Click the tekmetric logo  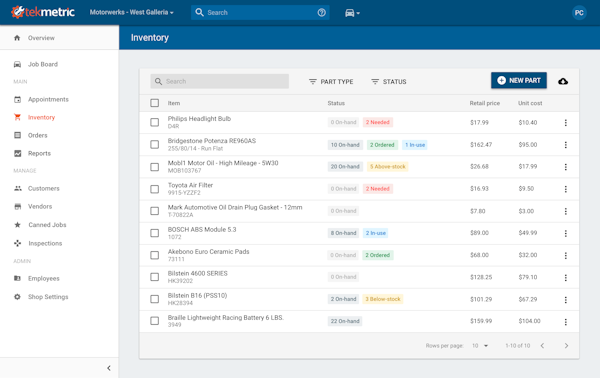(43, 12)
